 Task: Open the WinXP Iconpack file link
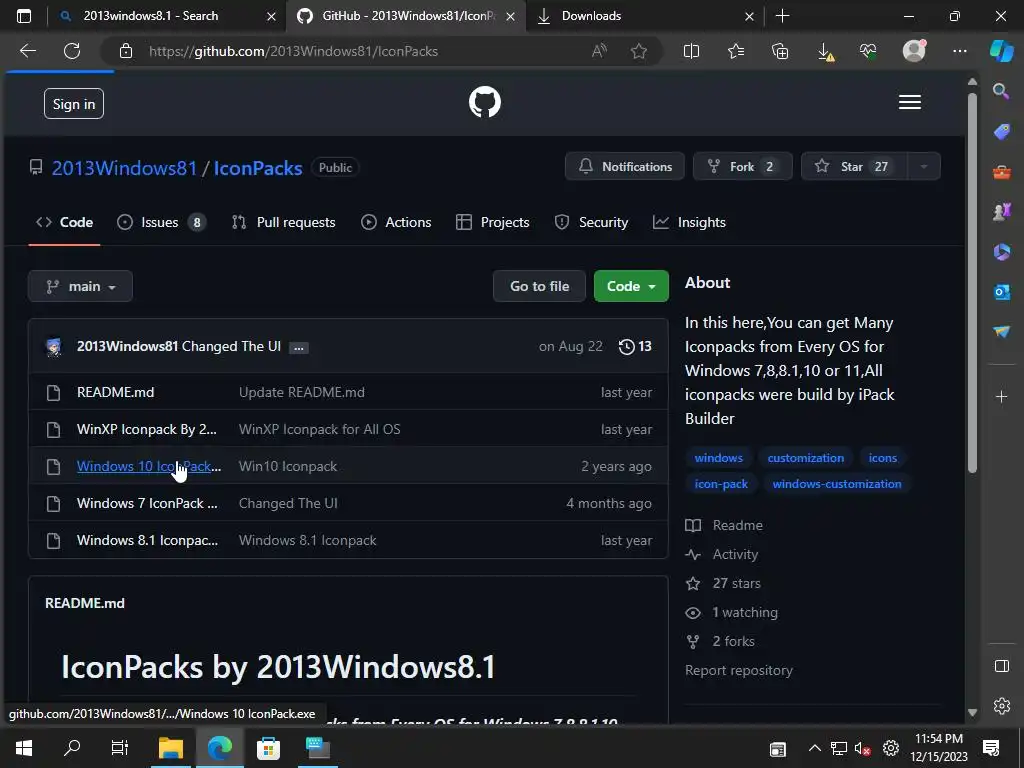[146, 429]
